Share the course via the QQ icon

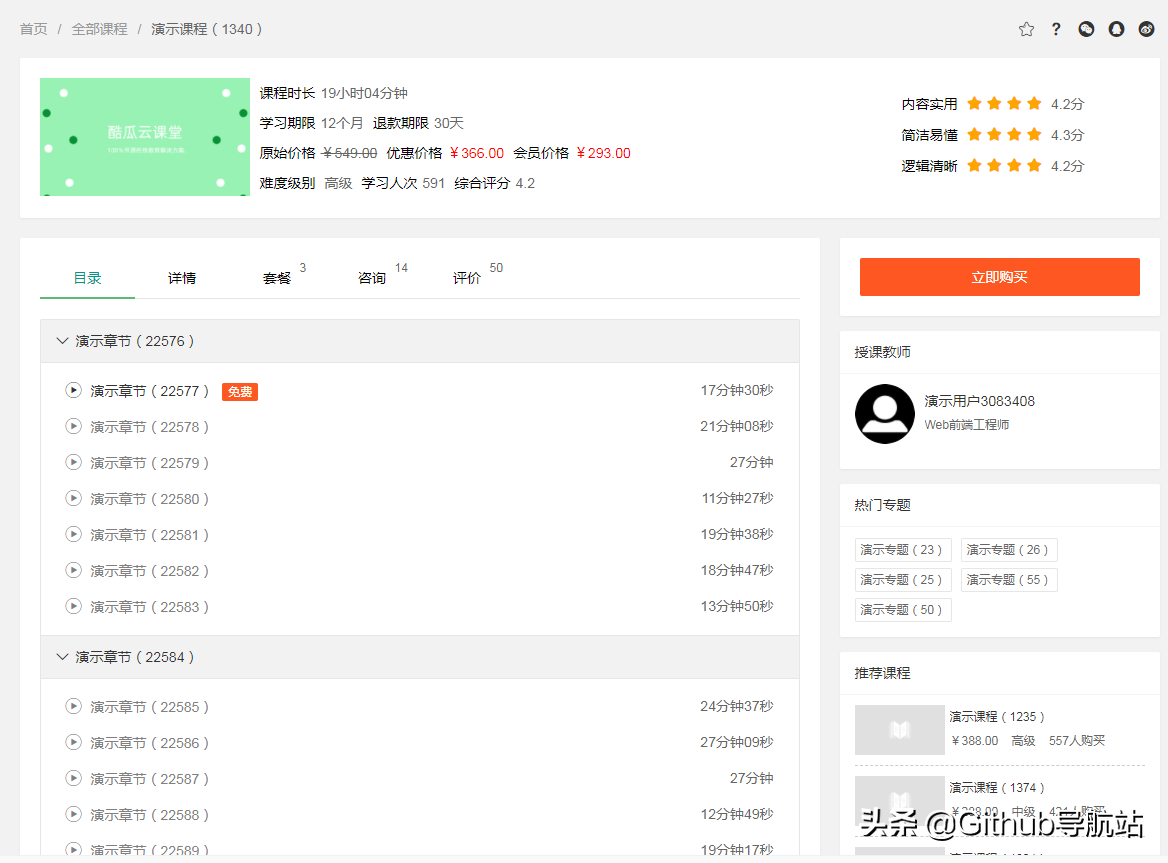pos(1116,29)
